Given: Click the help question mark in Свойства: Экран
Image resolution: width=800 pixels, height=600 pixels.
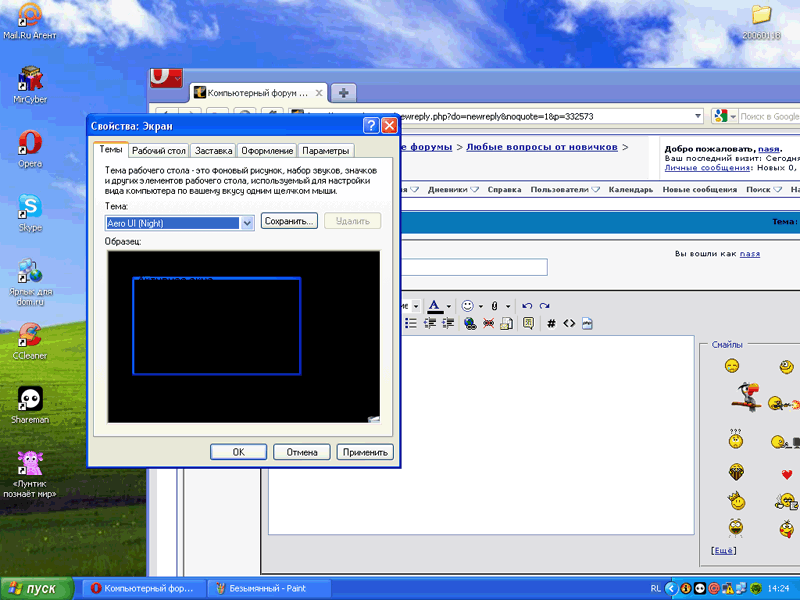Looking at the screenshot, I should pos(371,126).
